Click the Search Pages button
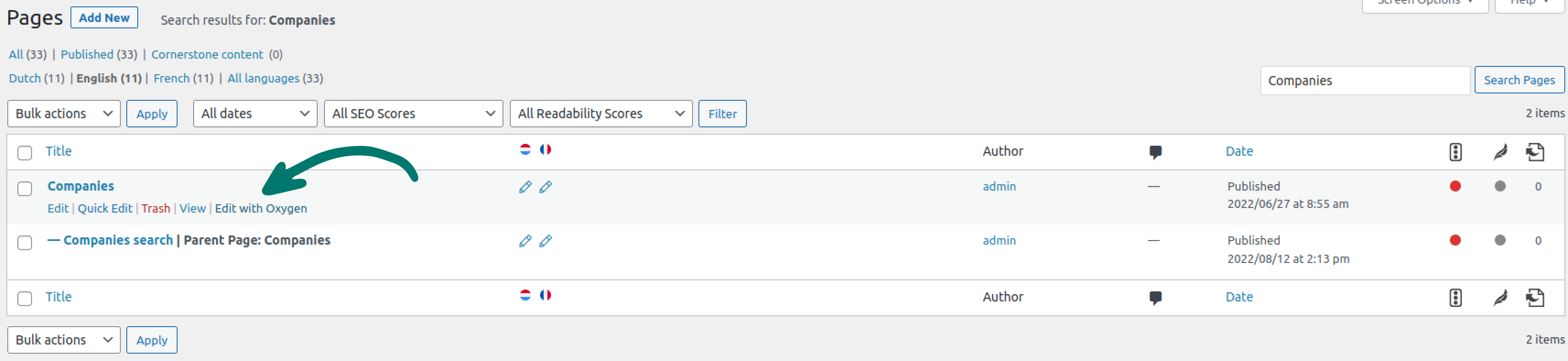Screen dimensions: 1568x361 tap(1519, 81)
